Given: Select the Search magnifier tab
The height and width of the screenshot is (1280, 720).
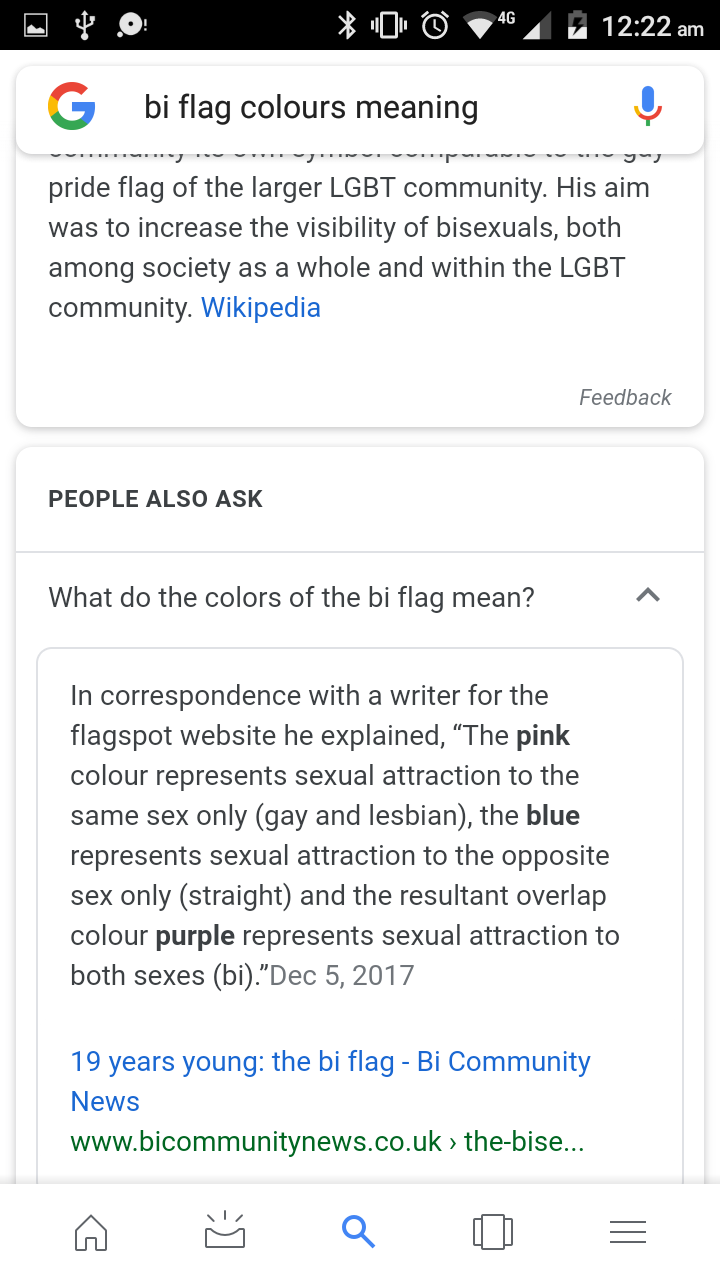Looking at the screenshot, I should [x=358, y=1232].
